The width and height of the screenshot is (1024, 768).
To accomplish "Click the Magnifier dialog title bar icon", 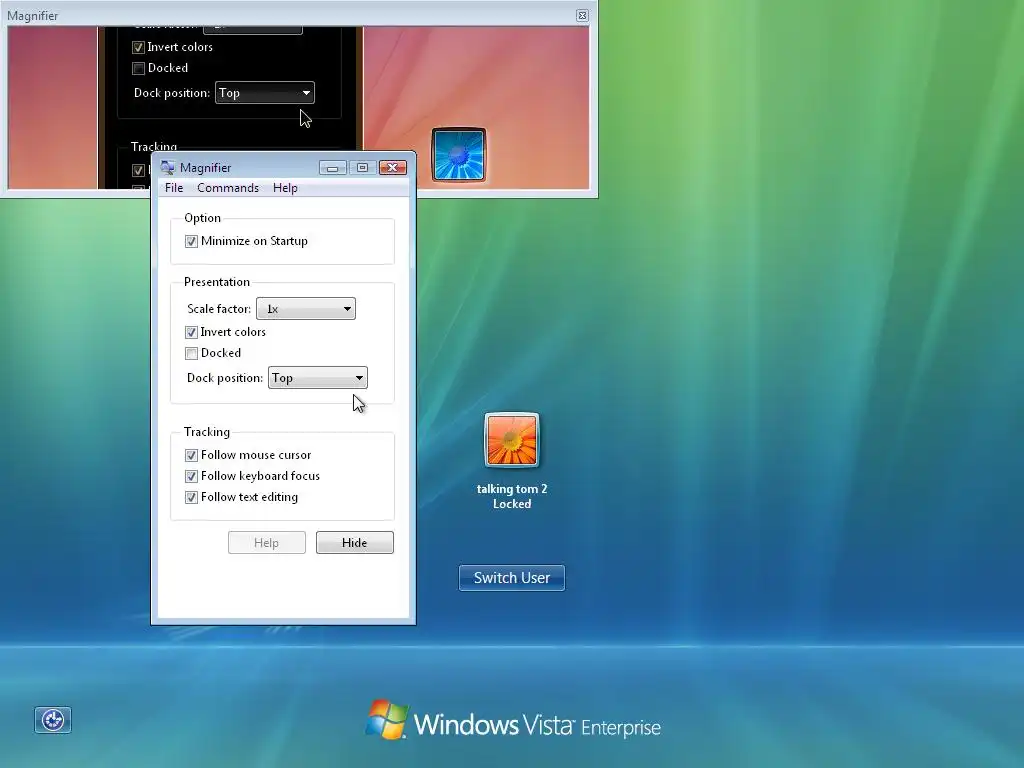I will (168, 167).
